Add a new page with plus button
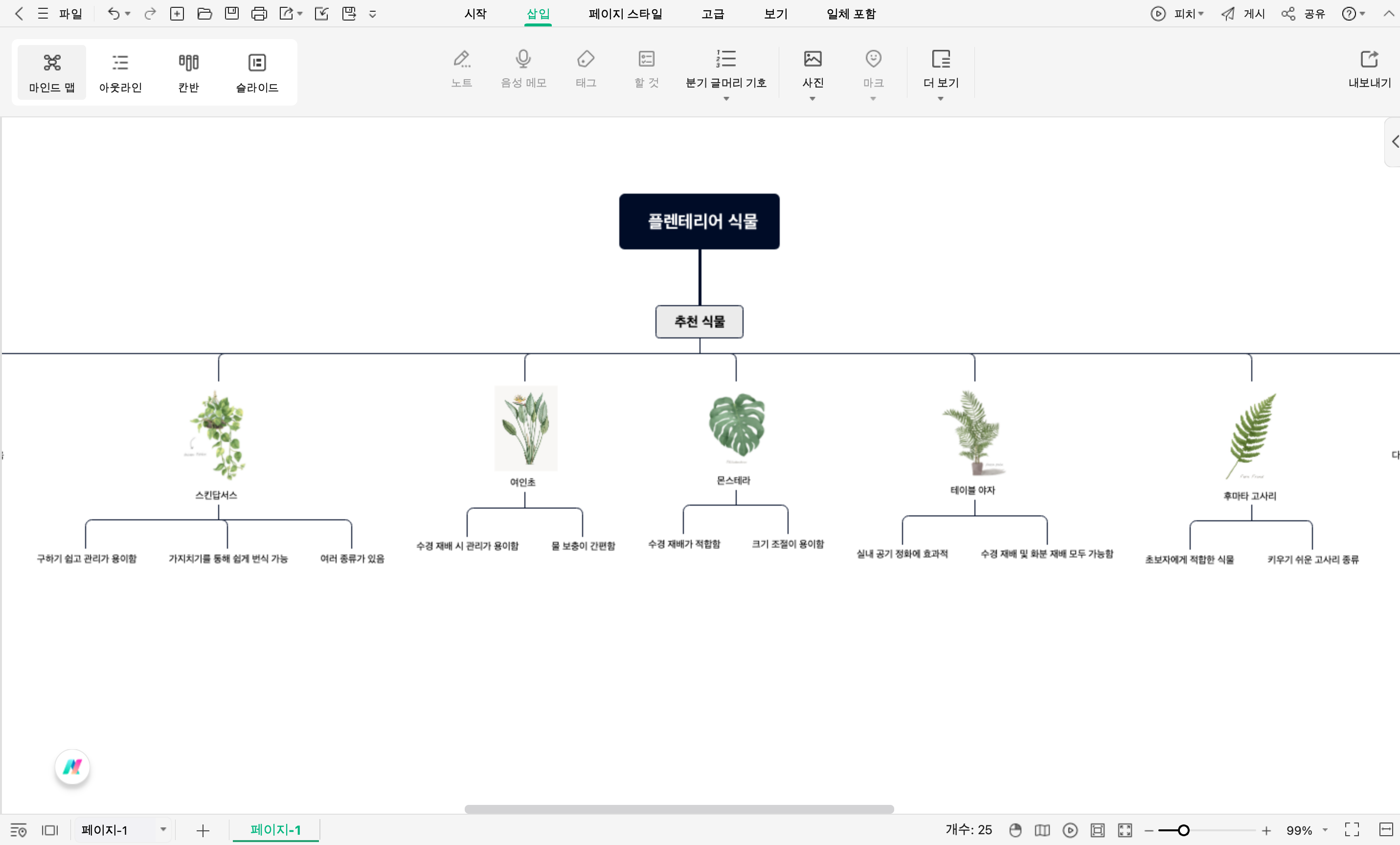Image resolution: width=1400 pixels, height=845 pixels. (203, 831)
